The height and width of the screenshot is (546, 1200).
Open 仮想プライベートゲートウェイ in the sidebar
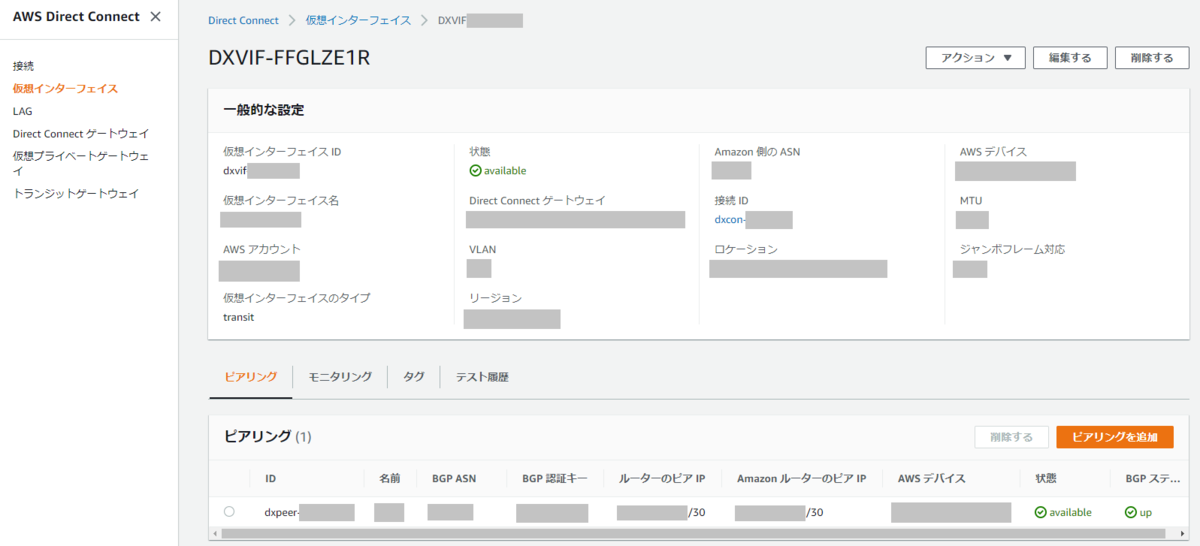81,163
